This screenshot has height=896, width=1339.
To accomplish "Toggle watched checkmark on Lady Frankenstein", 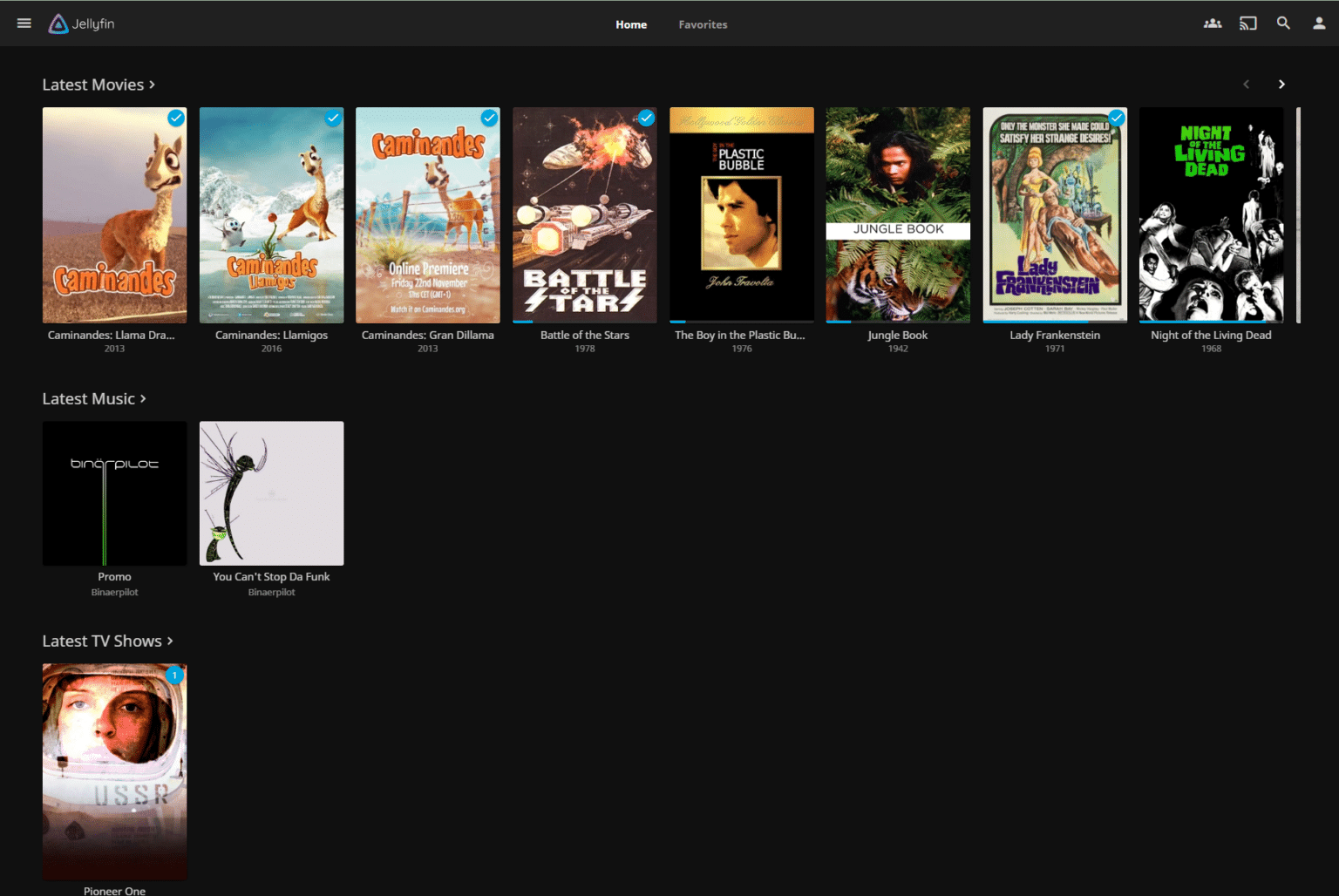I will pyautogui.click(x=1116, y=118).
